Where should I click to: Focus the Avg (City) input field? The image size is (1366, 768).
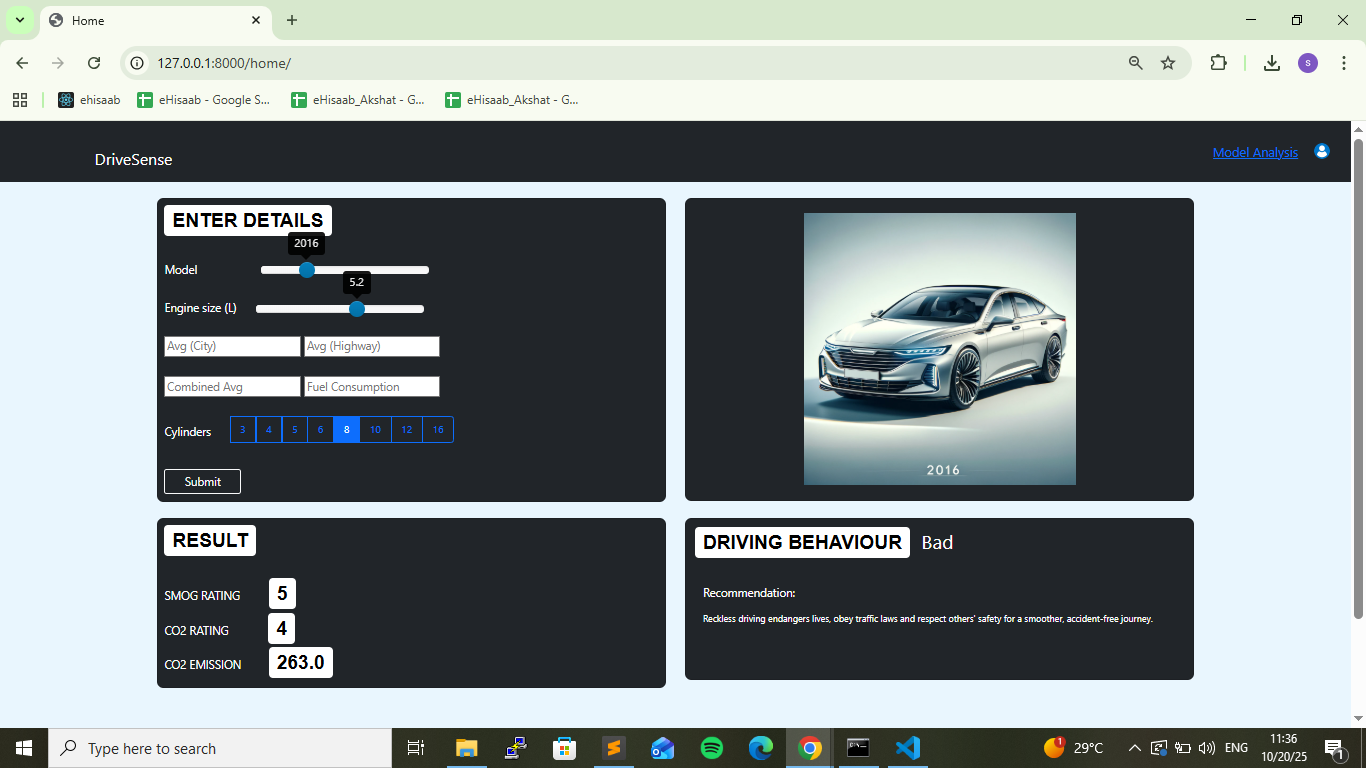[232, 346]
